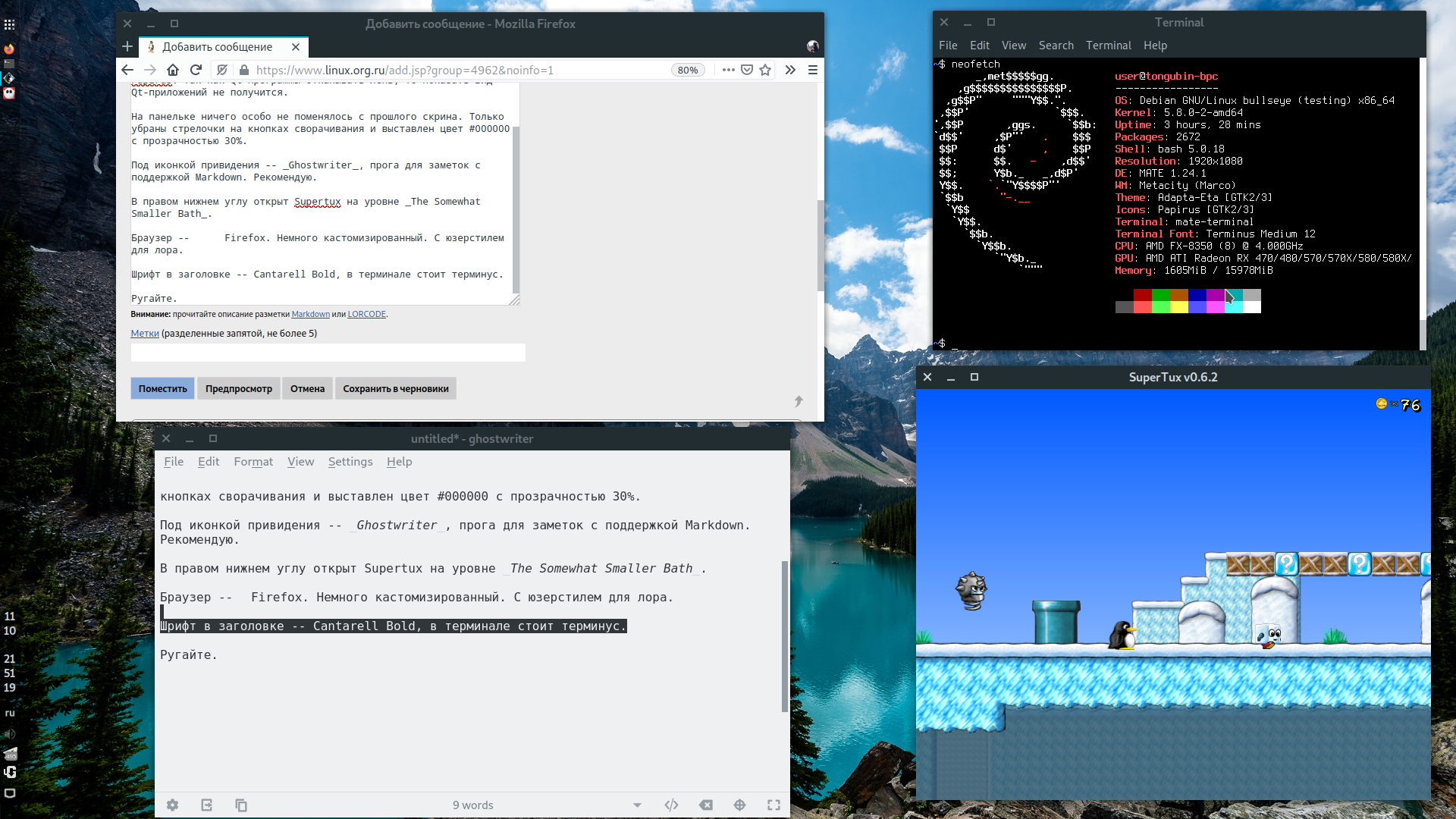1456x819 pixels.
Task: Click the word count indicator in Ghostwriter
Action: coord(472,805)
